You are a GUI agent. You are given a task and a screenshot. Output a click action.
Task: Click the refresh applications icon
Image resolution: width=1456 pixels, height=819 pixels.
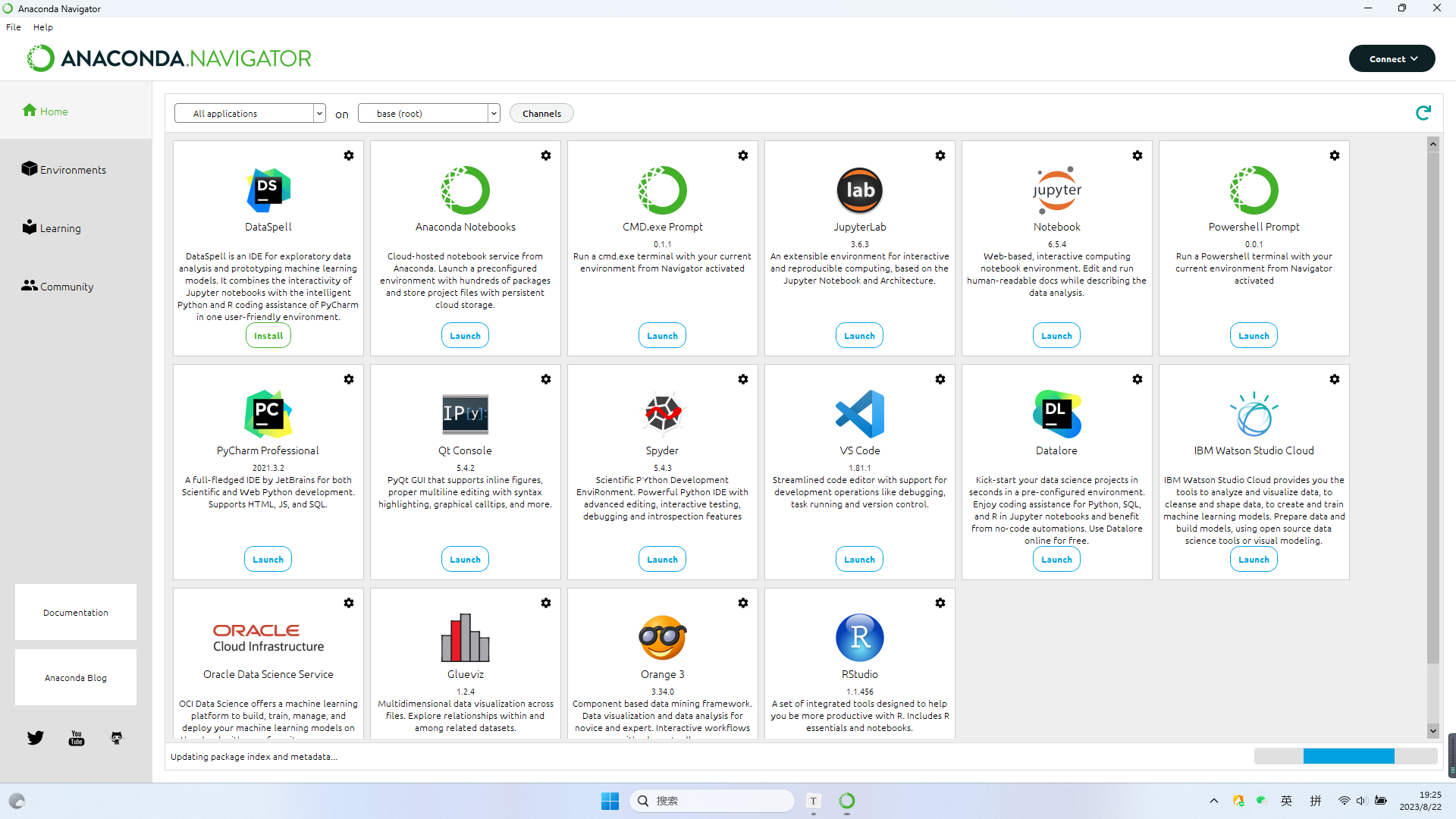click(x=1423, y=113)
